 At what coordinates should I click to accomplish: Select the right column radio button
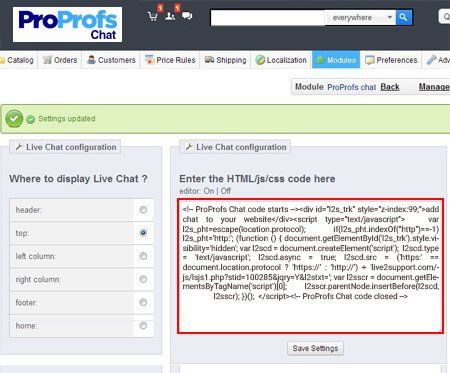pos(143,279)
